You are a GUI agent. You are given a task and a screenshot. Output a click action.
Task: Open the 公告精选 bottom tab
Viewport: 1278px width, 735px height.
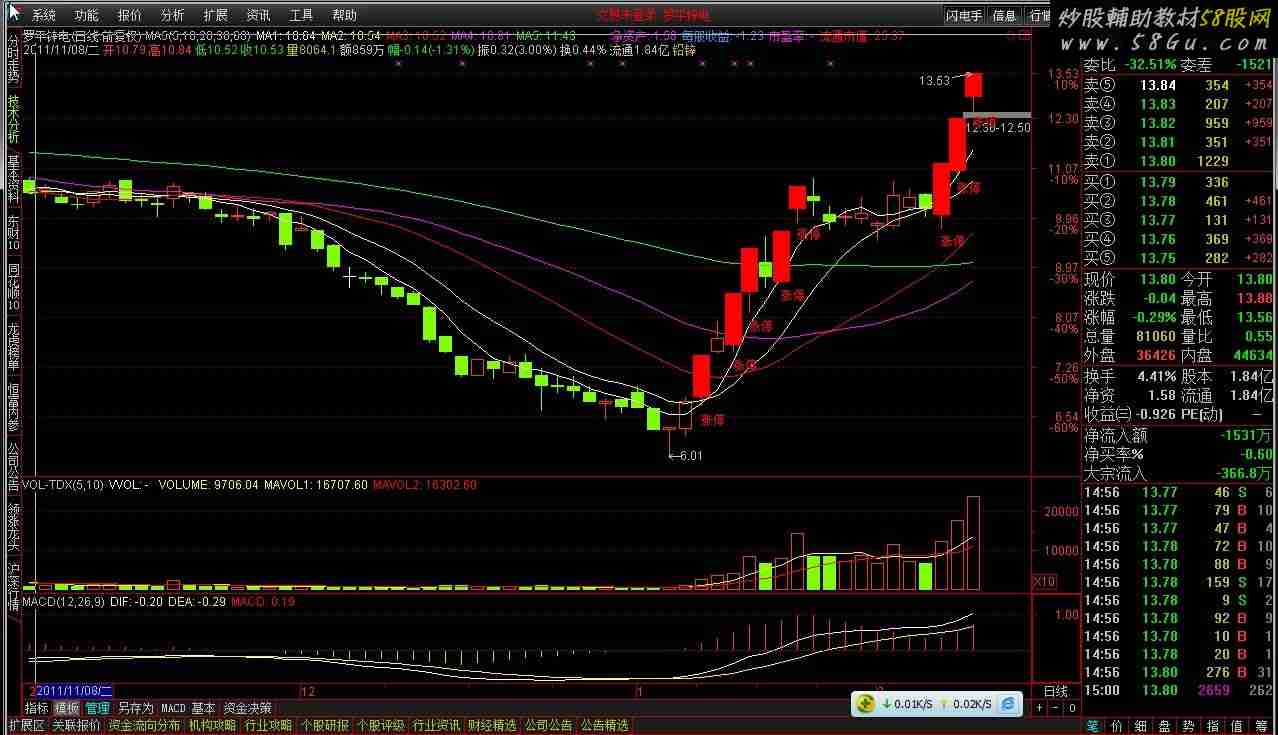605,726
